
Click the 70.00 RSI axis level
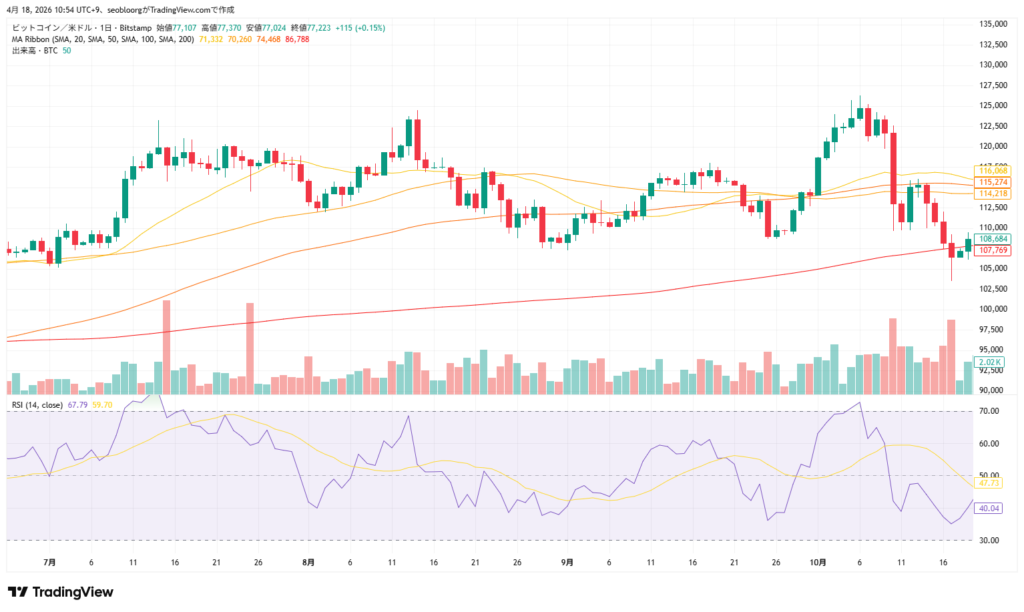click(989, 411)
